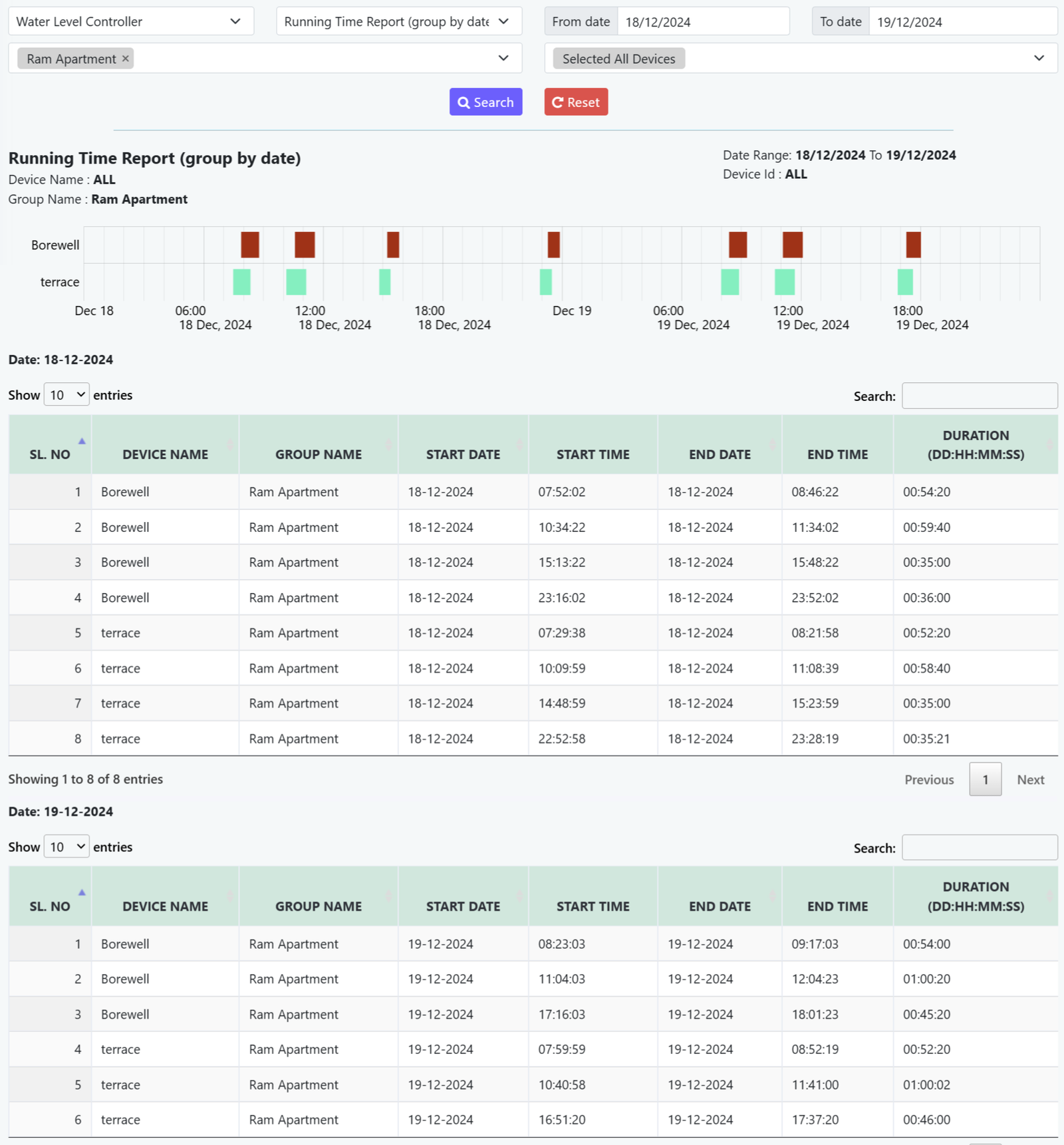Select page 1 in first table pagination
1064x1145 pixels.
click(985, 779)
